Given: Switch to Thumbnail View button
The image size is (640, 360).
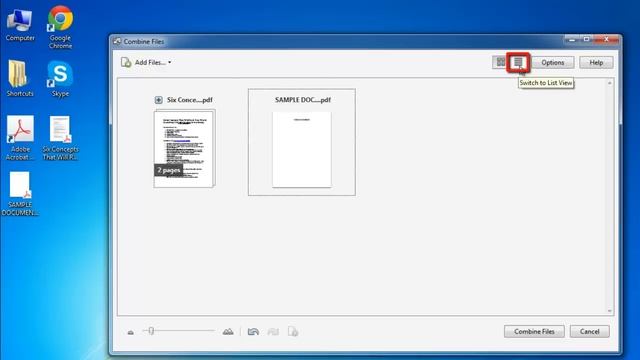Looking at the screenshot, I should pyautogui.click(x=500, y=62).
